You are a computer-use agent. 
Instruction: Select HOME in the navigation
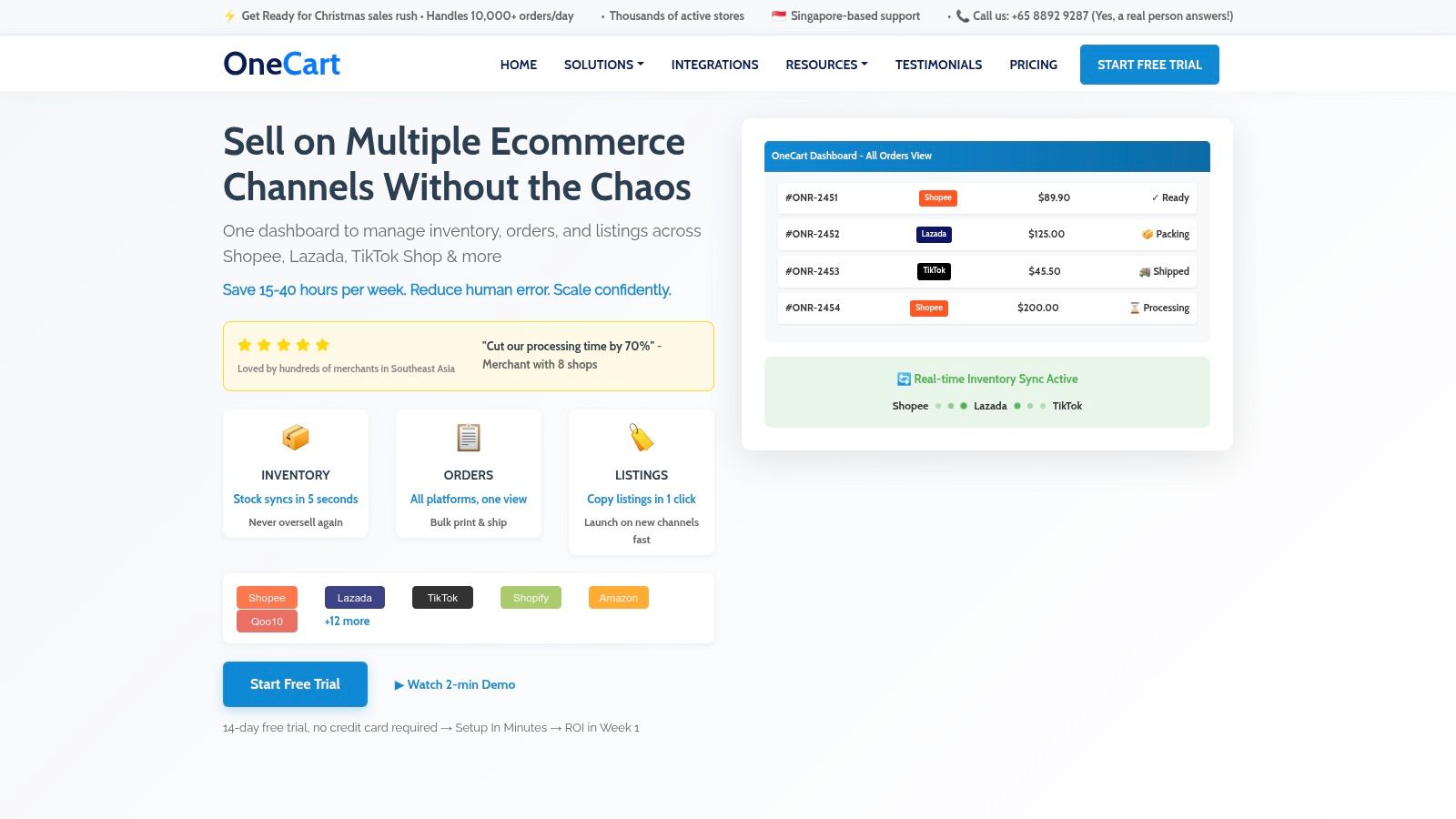pyautogui.click(x=519, y=65)
